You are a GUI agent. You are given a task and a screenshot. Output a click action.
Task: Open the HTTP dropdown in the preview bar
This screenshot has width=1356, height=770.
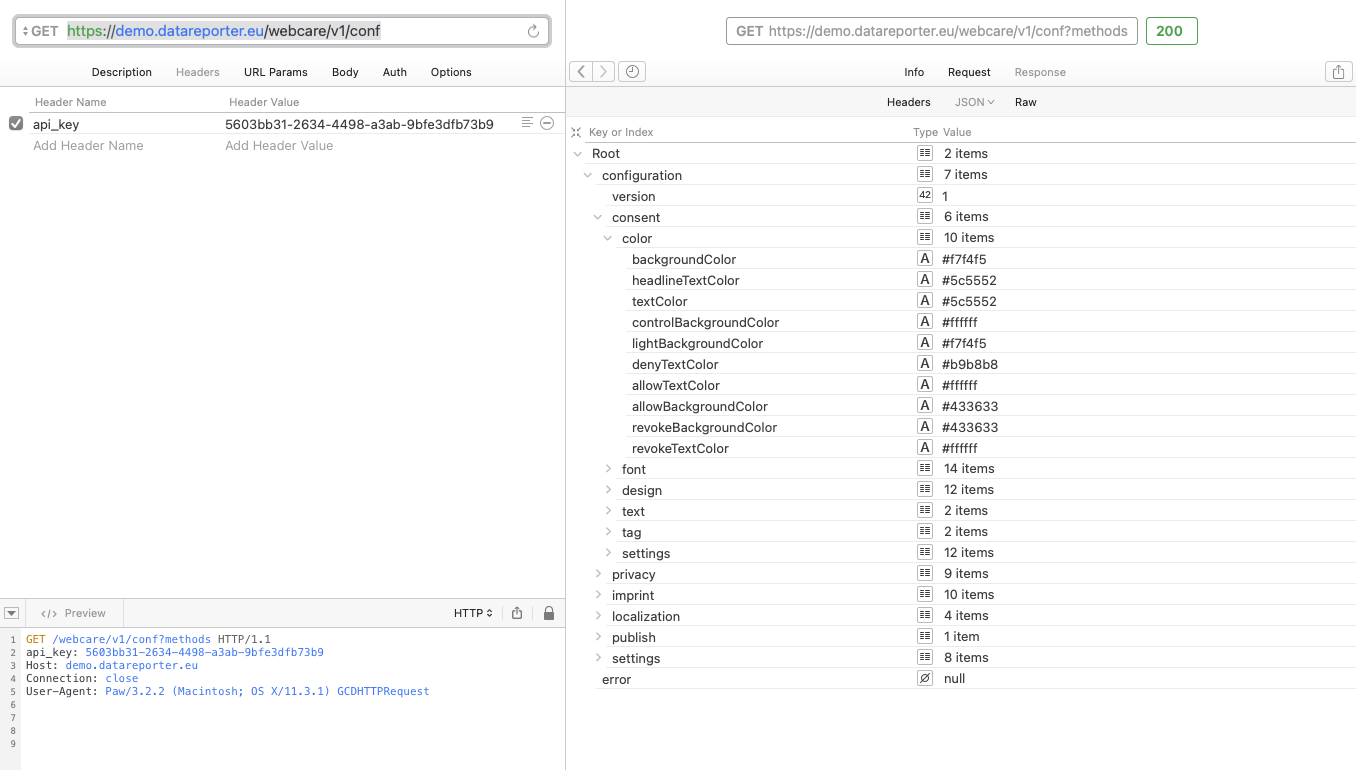point(473,613)
